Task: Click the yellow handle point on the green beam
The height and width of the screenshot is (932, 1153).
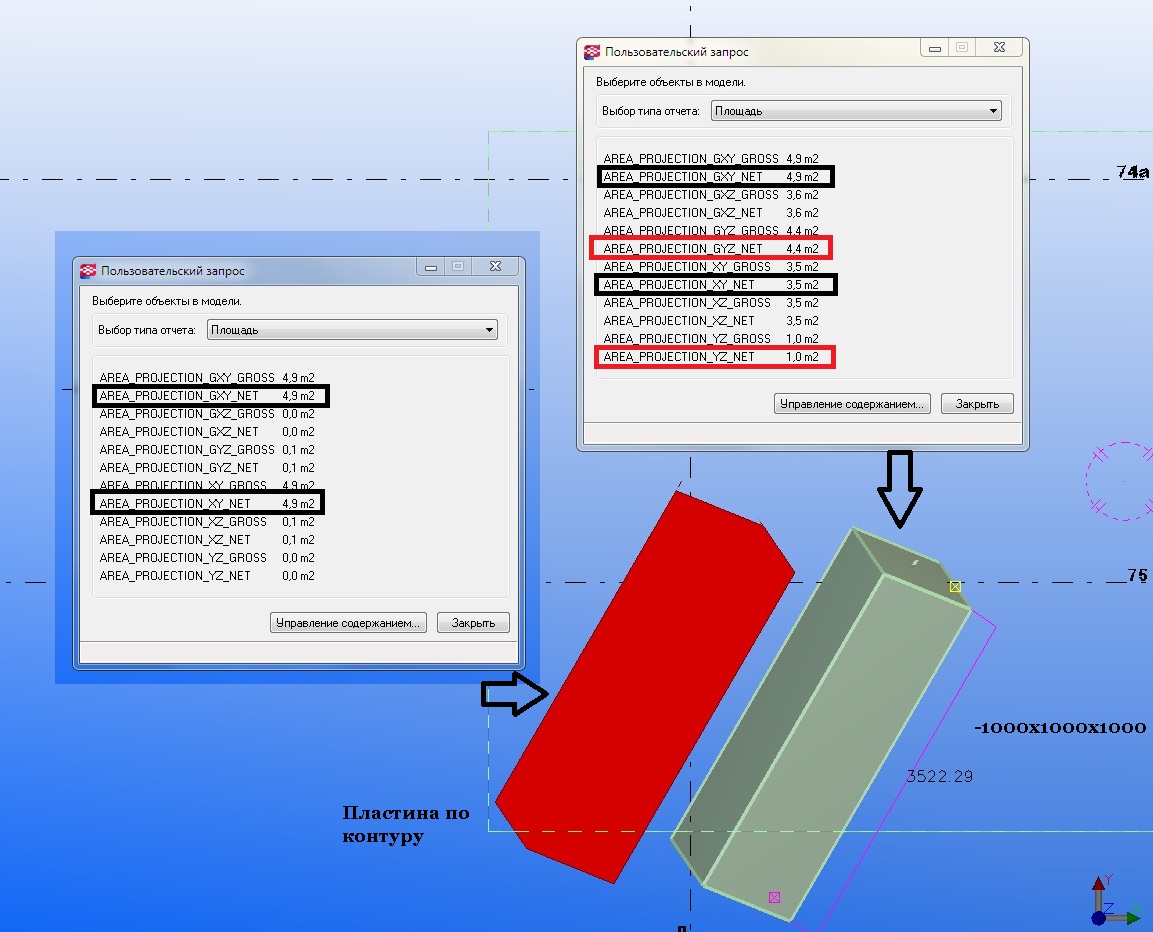Action: [x=955, y=586]
